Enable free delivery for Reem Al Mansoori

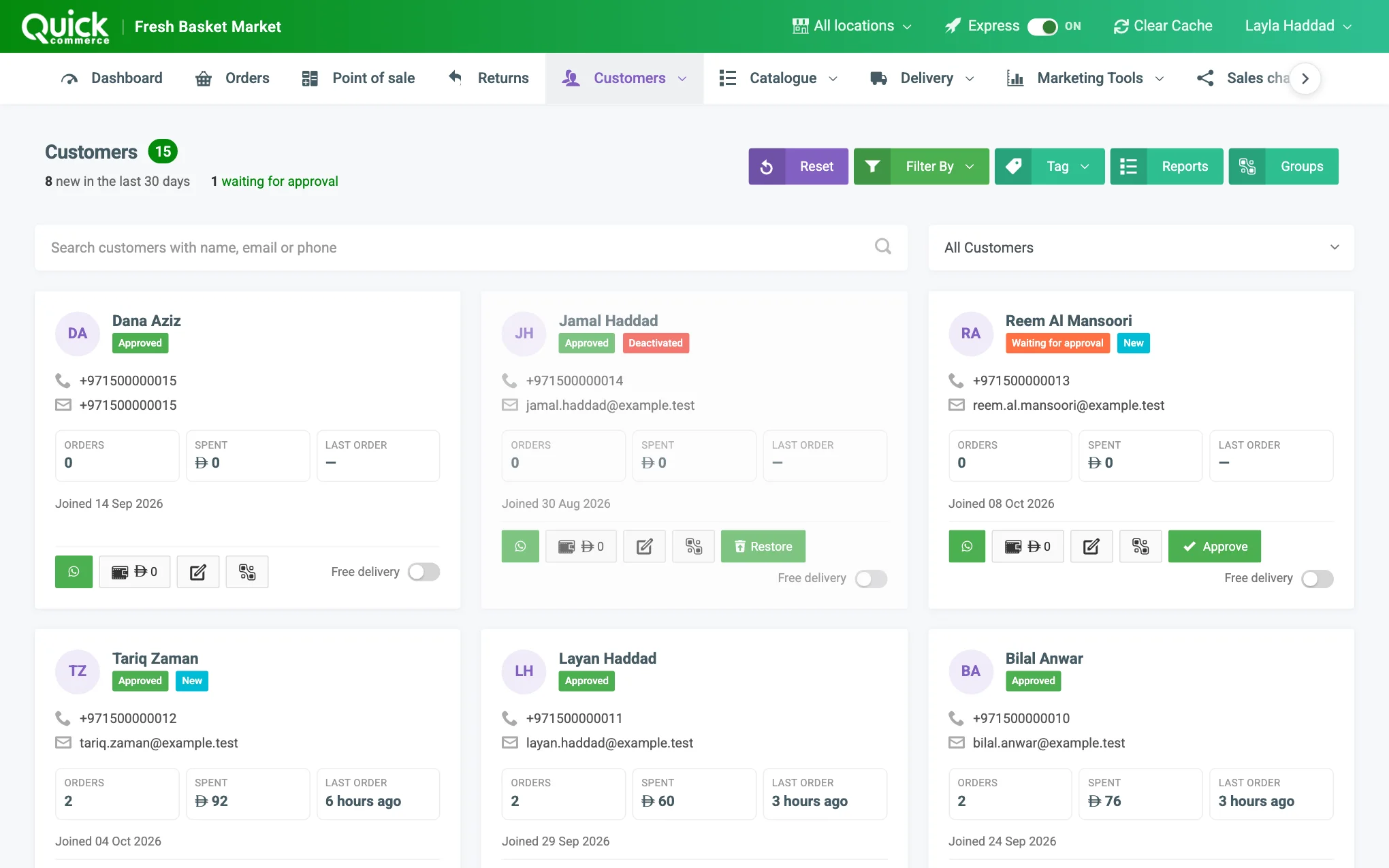point(1318,579)
